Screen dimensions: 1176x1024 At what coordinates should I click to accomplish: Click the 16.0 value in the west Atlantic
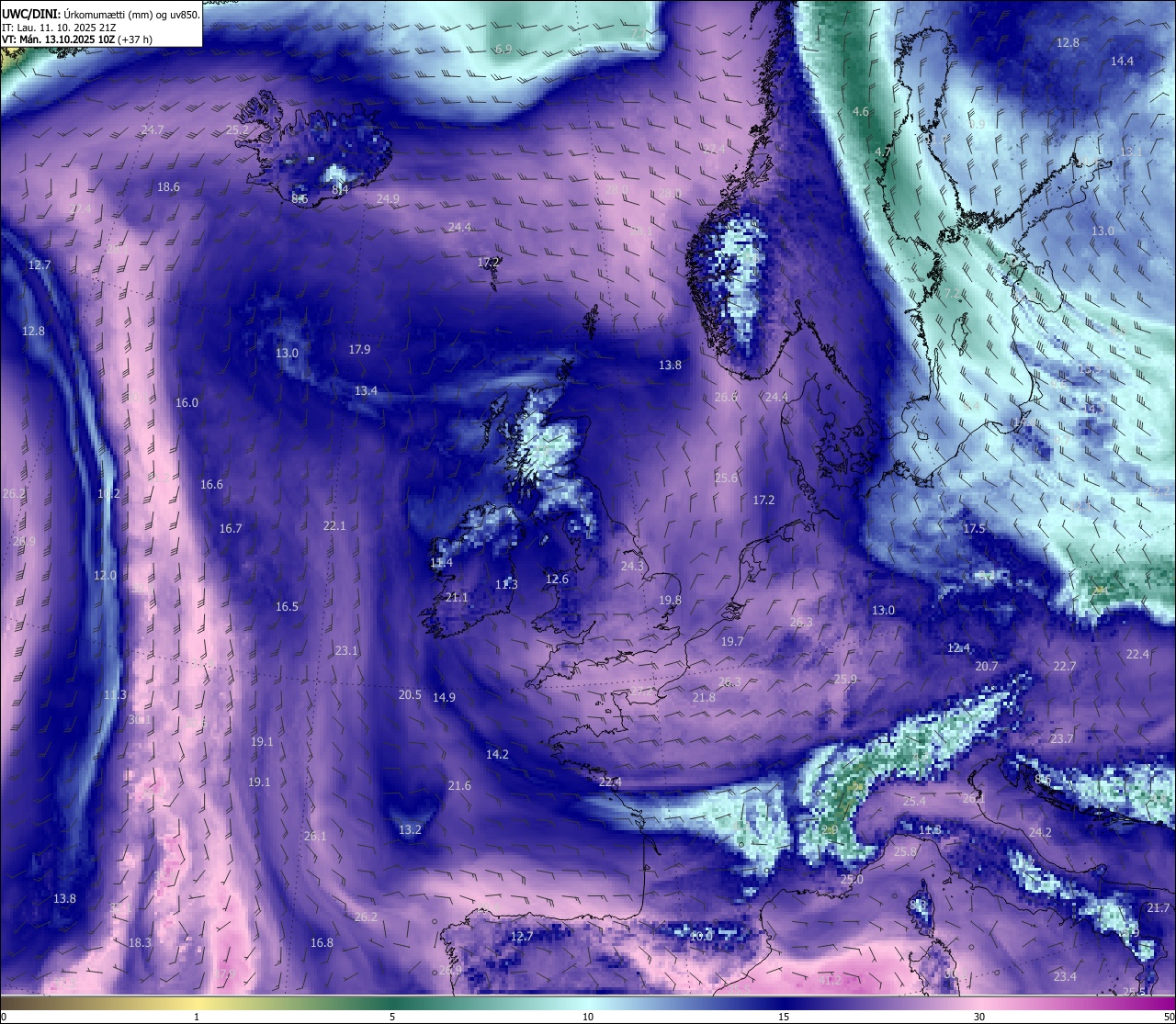187,402
